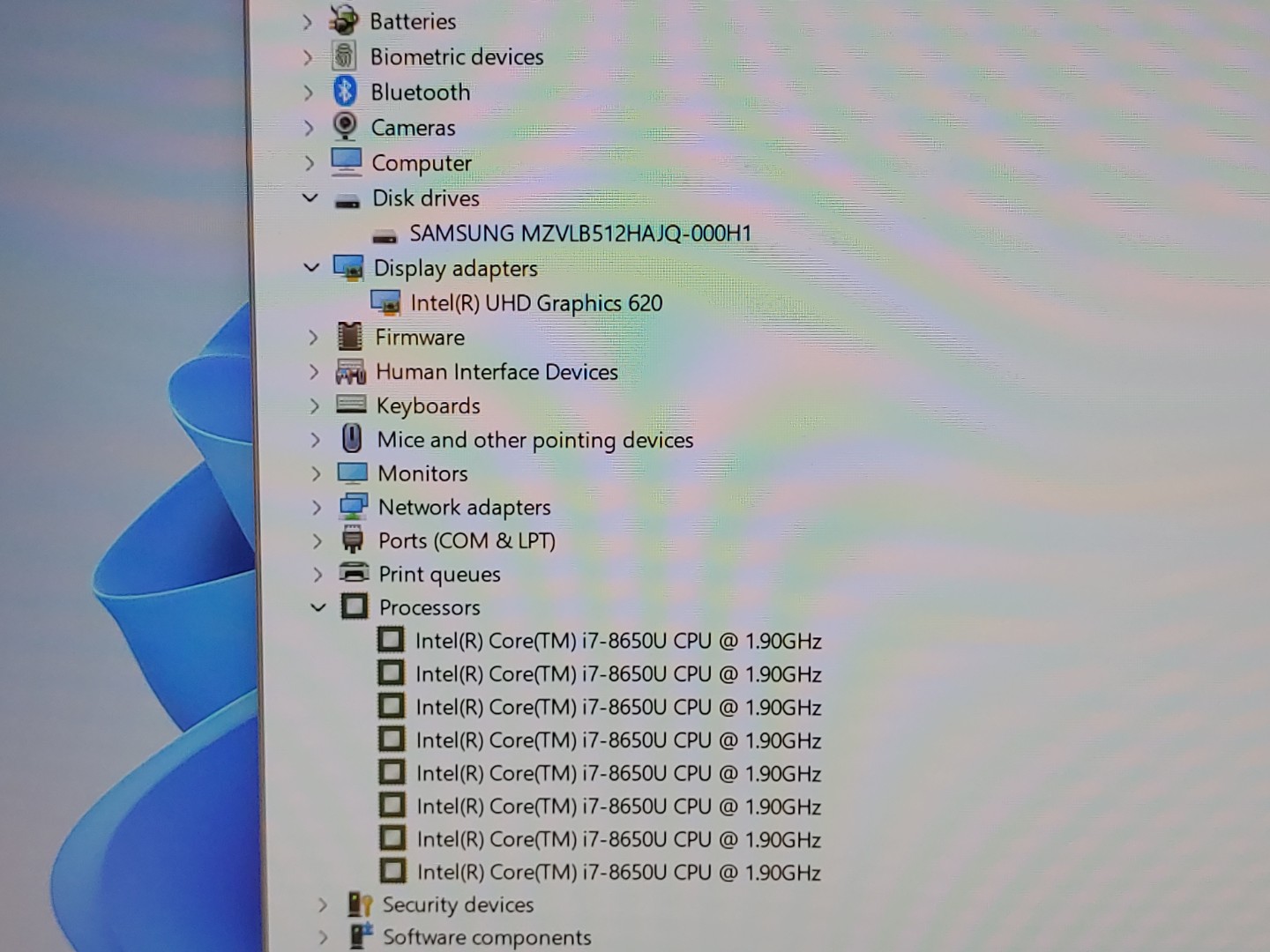1270x952 pixels.
Task: Expand the Computer node
Action: (309, 163)
